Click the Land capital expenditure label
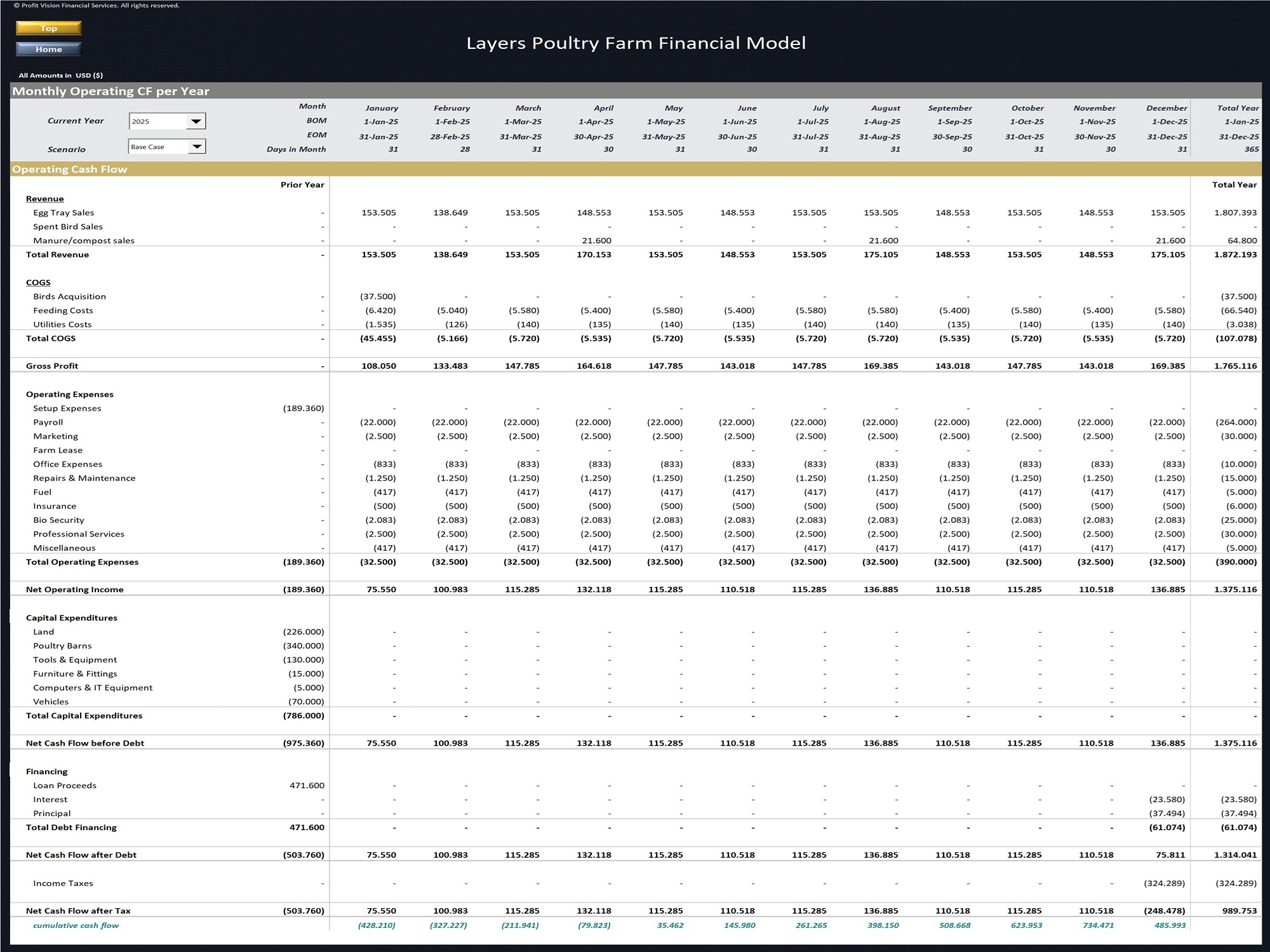This screenshot has height=952, width=1270. (x=44, y=631)
